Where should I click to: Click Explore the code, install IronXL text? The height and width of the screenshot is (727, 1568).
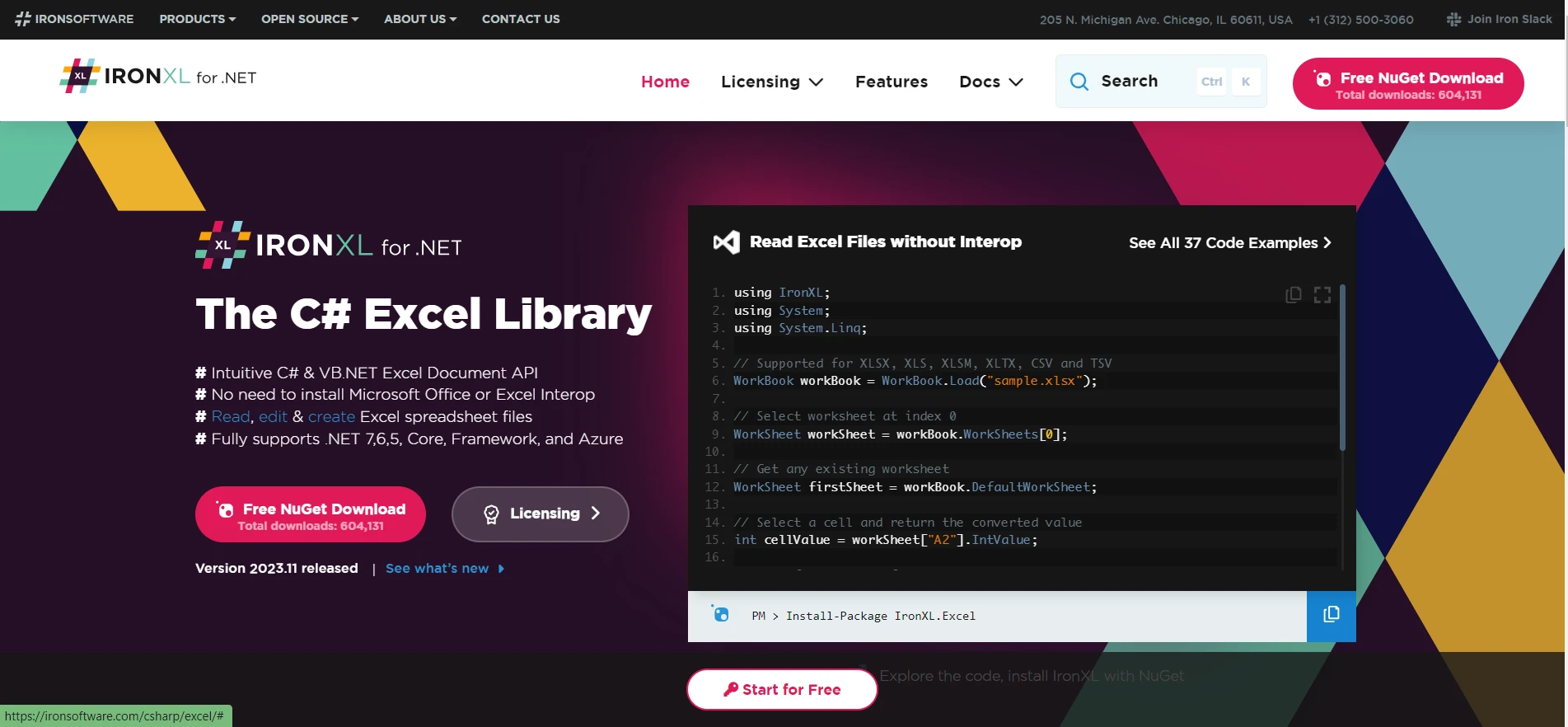[1032, 676]
